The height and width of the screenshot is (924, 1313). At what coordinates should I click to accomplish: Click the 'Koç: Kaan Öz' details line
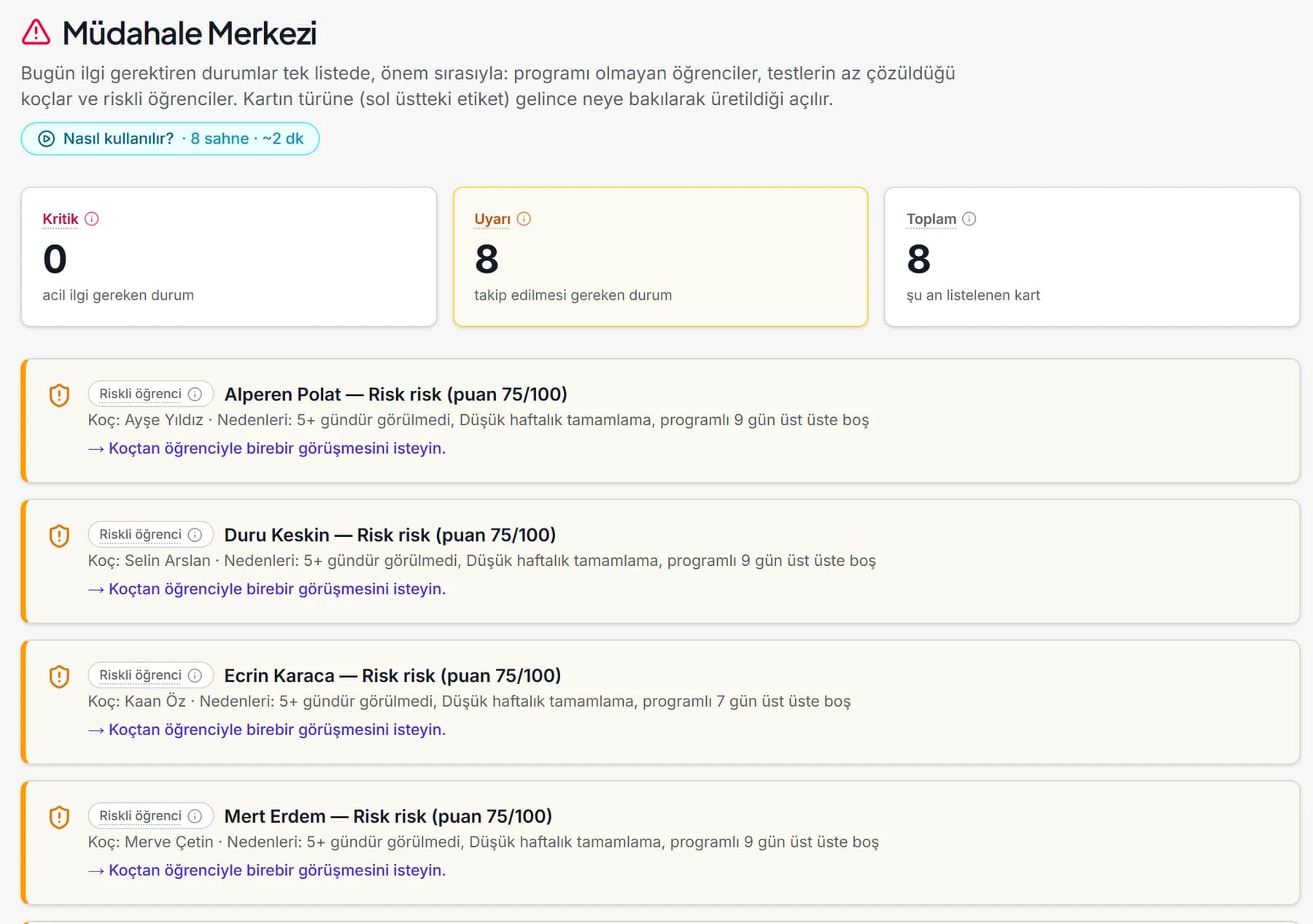click(x=469, y=702)
